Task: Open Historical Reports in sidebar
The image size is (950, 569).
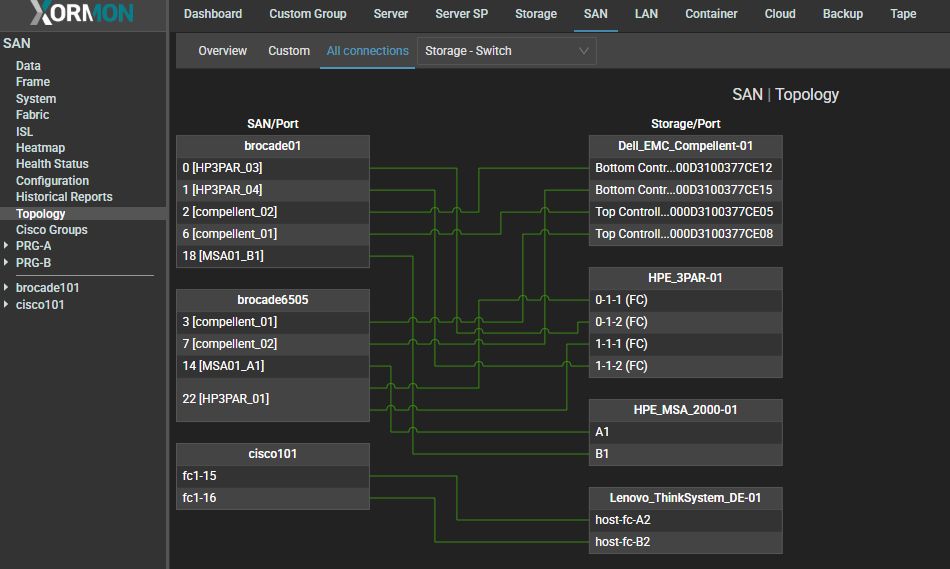Action: (64, 197)
